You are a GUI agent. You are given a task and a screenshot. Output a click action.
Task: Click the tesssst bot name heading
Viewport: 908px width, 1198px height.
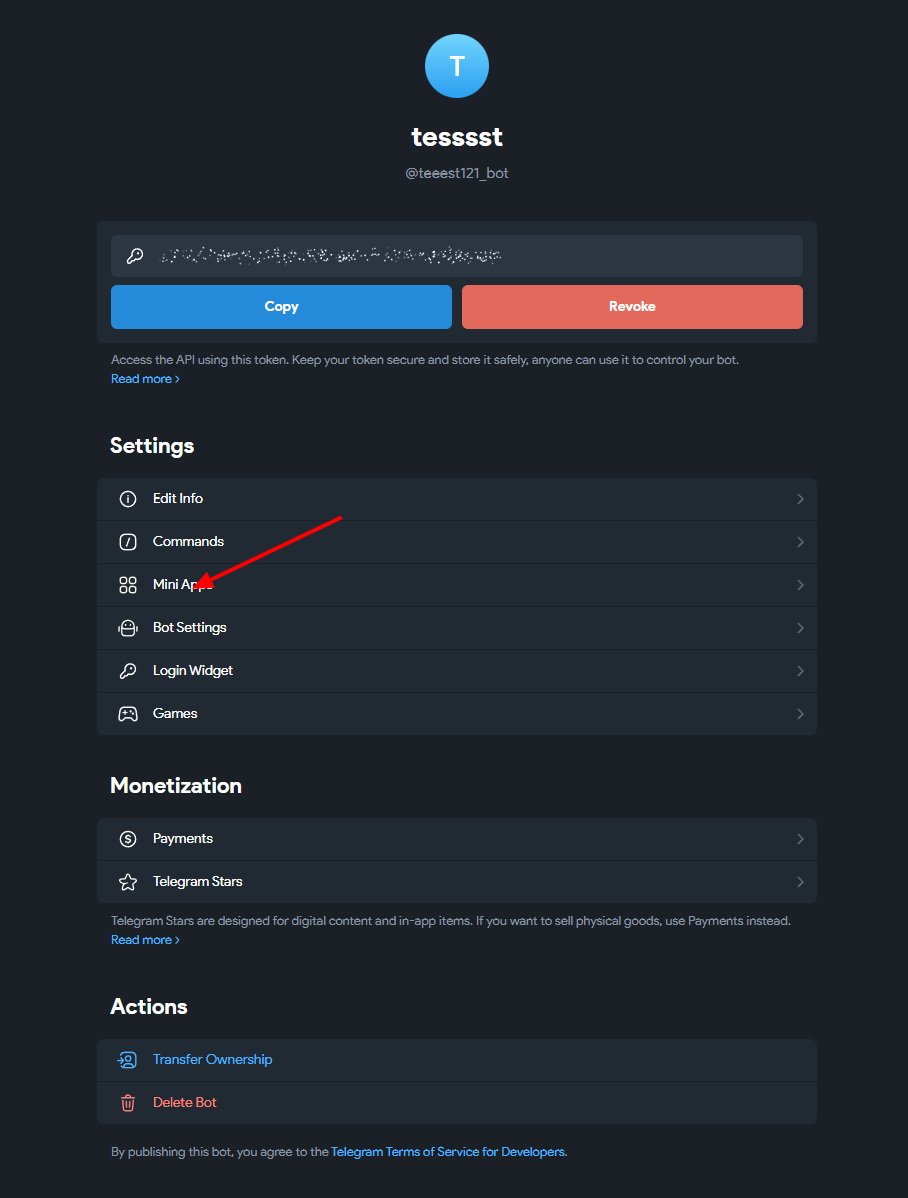tap(456, 137)
